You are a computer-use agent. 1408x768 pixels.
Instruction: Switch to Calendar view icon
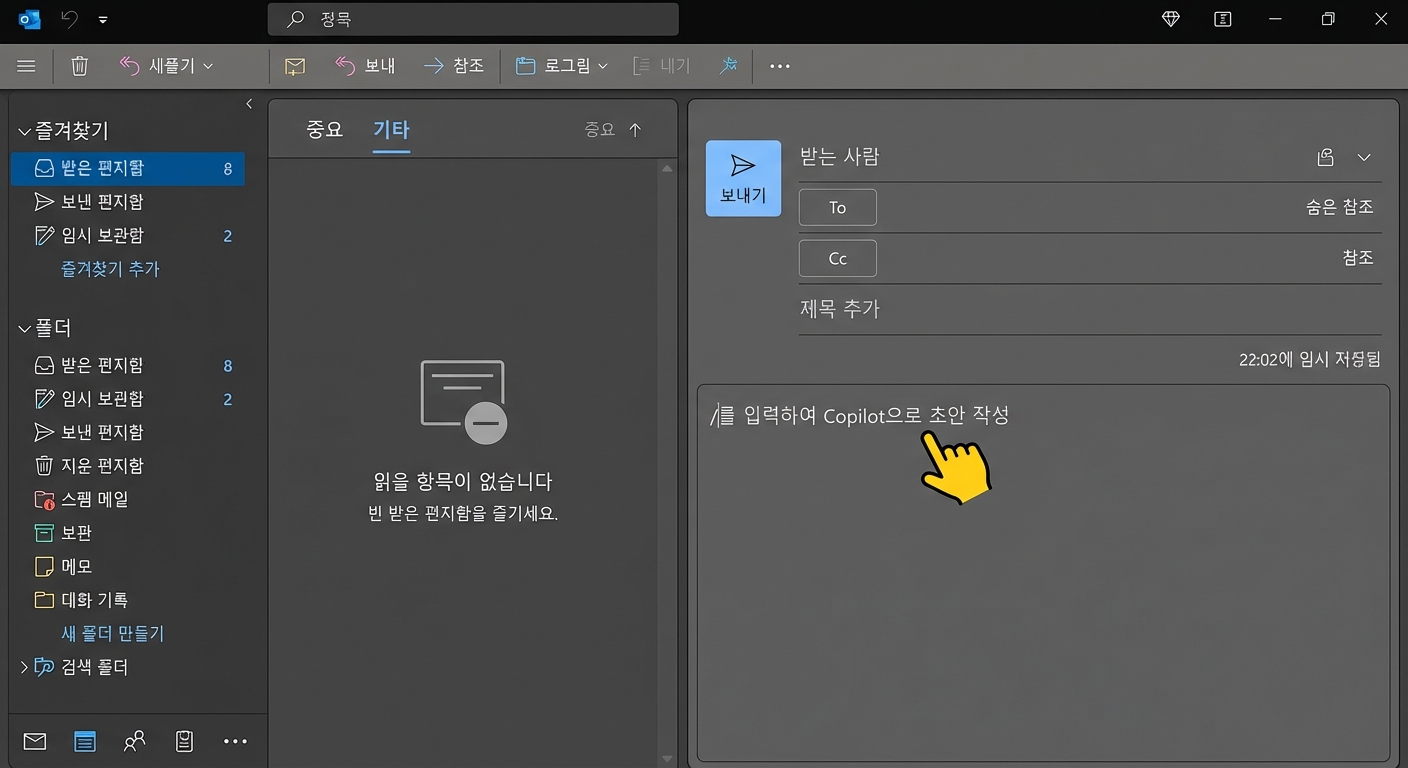click(x=85, y=741)
